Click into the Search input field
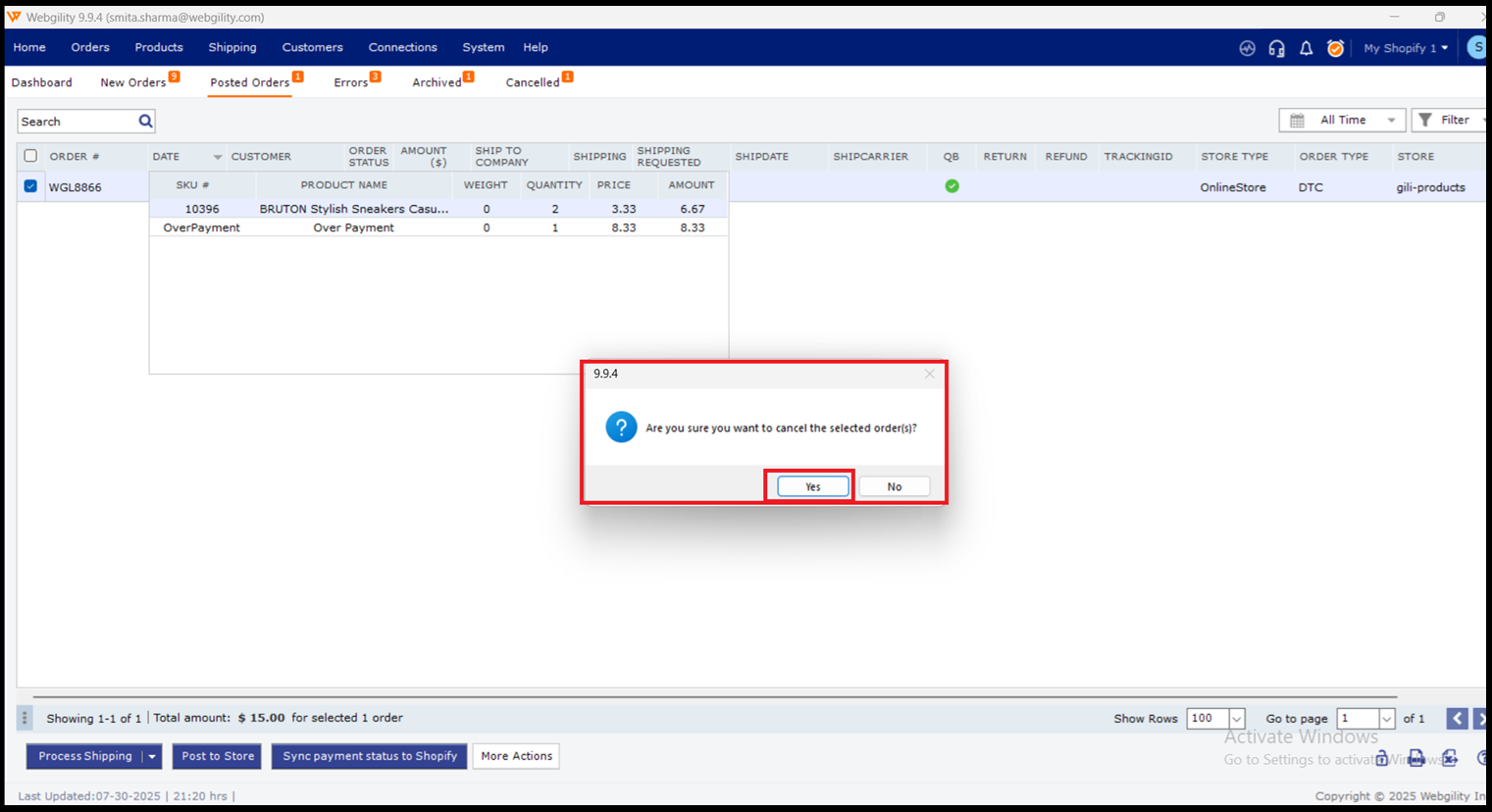 coord(77,122)
